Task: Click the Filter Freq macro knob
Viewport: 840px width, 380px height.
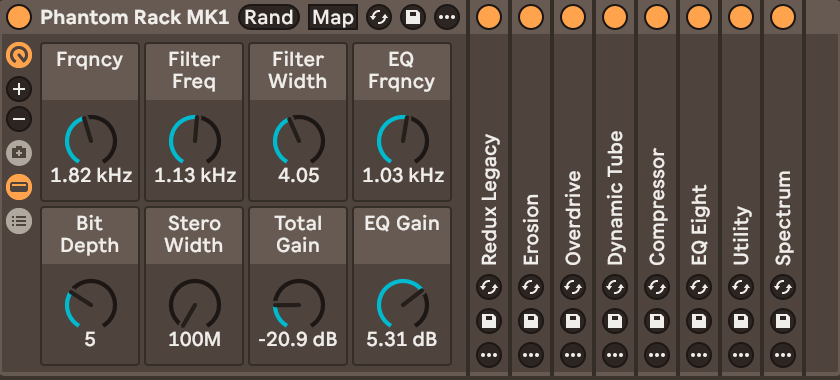Action: coord(194,139)
